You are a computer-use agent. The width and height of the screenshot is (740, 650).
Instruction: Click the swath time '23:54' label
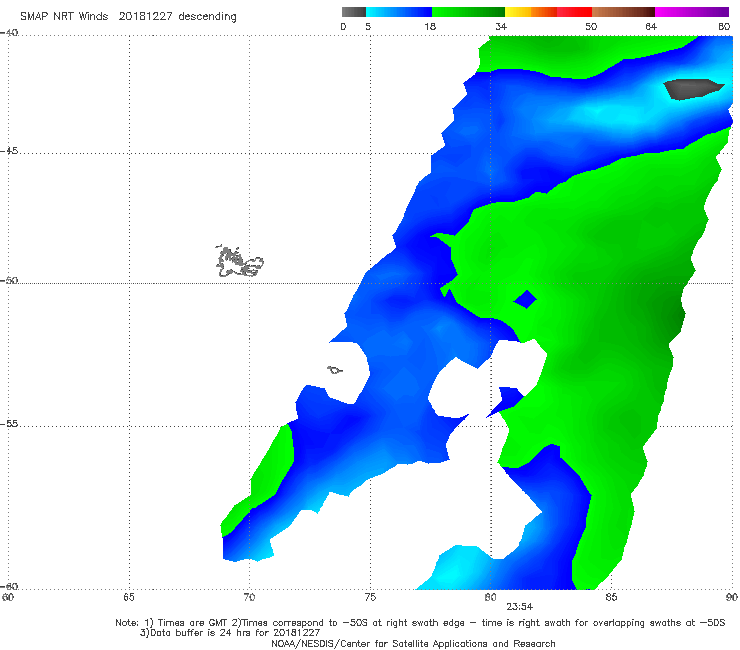point(520,607)
